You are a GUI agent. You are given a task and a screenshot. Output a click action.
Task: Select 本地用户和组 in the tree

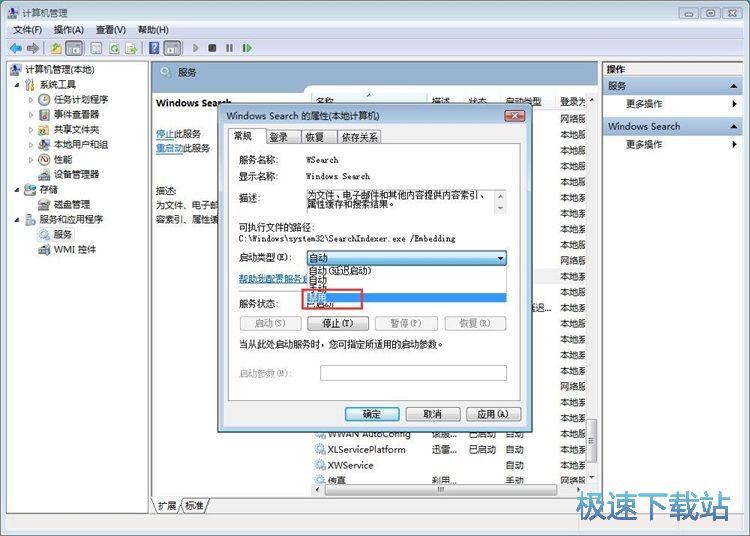[x=80, y=144]
